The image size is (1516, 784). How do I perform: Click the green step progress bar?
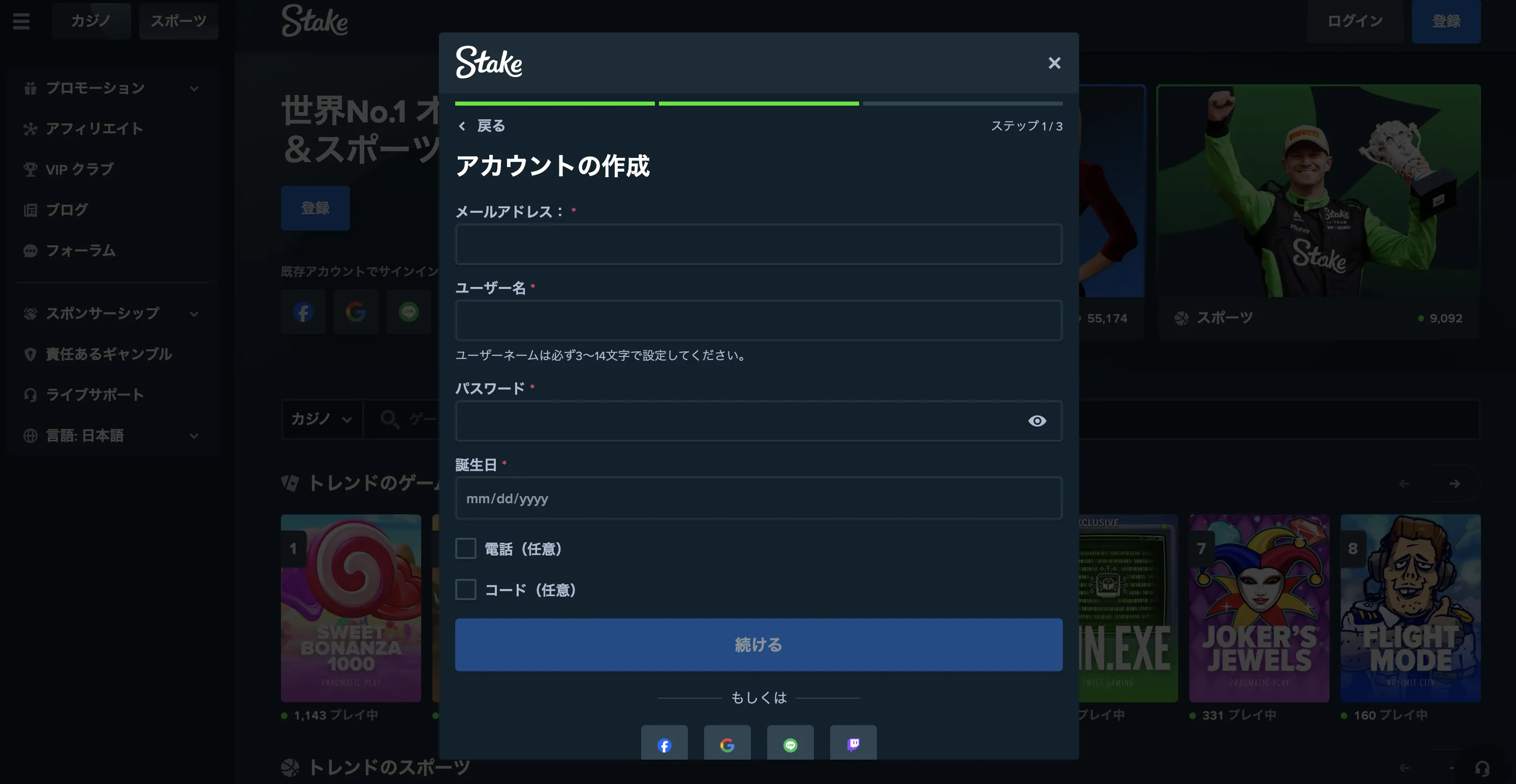[554, 104]
